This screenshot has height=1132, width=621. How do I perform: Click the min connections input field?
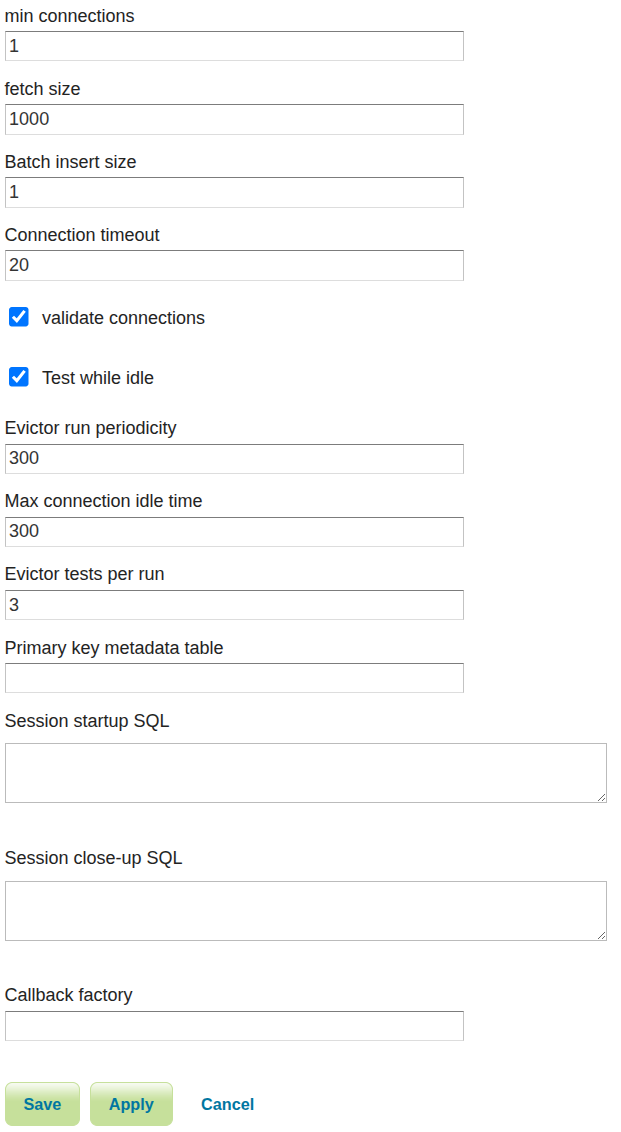[234, 46]
